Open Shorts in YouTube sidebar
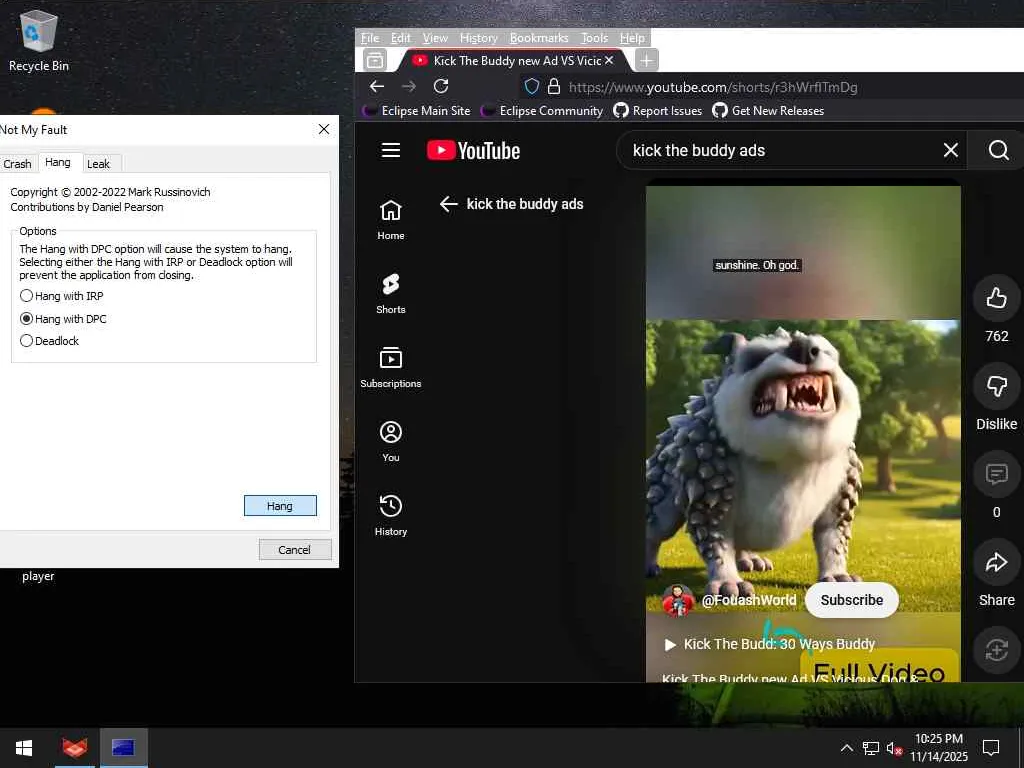The width and height of the screenshot is (1024, 768). (x=391, y=294)
